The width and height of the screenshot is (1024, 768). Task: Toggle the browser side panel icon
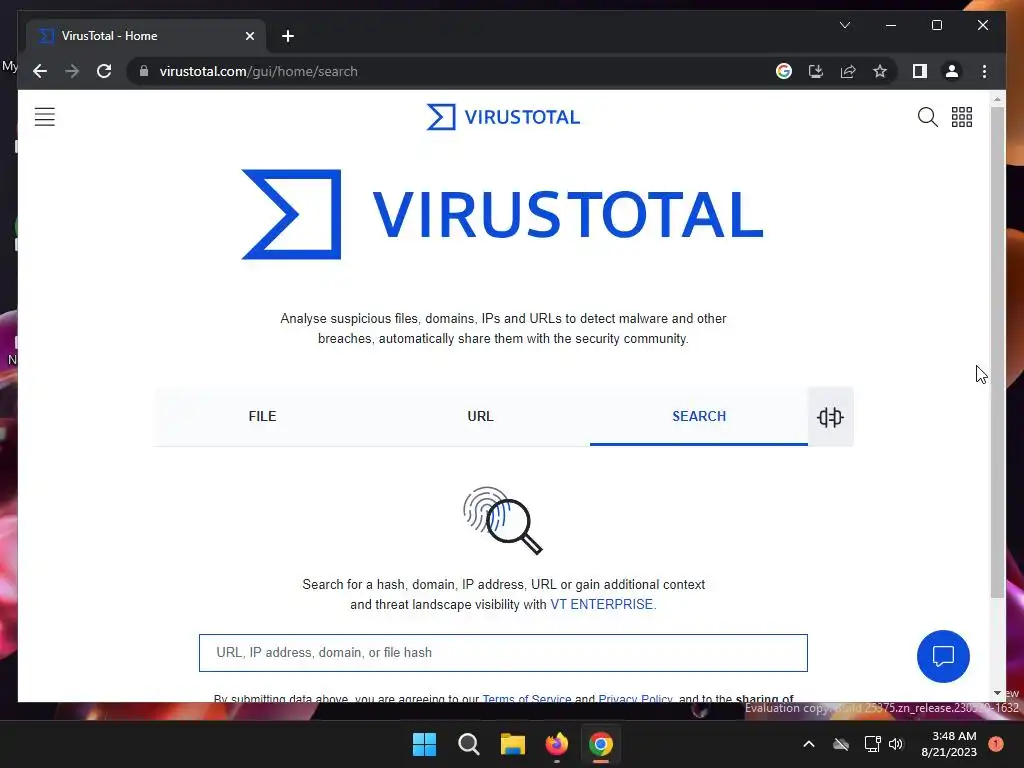tap(920, 71)
